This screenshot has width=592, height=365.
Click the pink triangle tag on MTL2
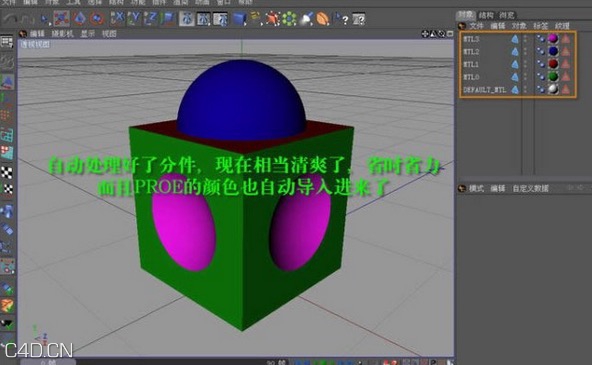click(x=566, y=51)
